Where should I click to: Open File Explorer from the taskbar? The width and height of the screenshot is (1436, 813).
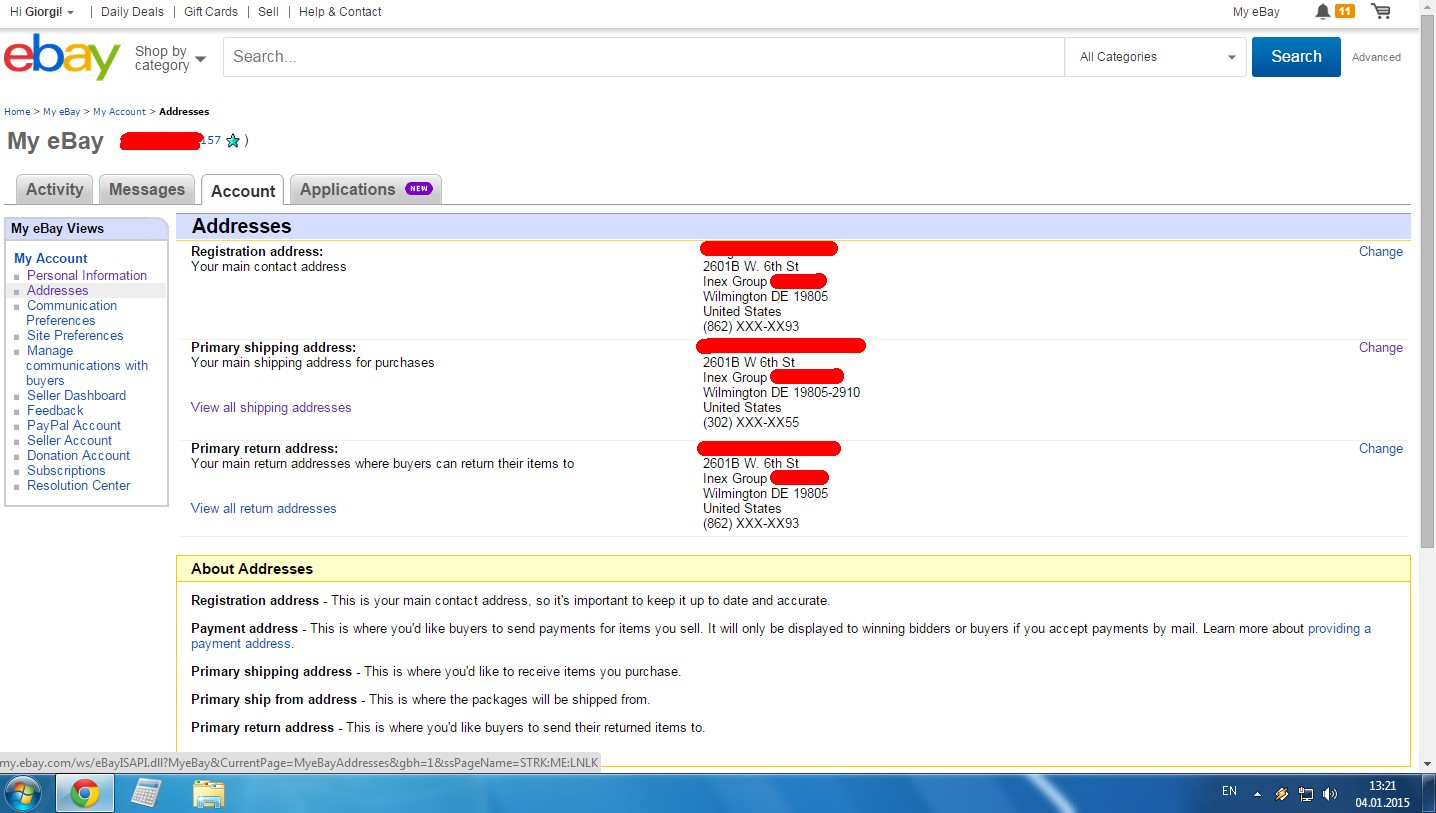[x=208, y=794]
